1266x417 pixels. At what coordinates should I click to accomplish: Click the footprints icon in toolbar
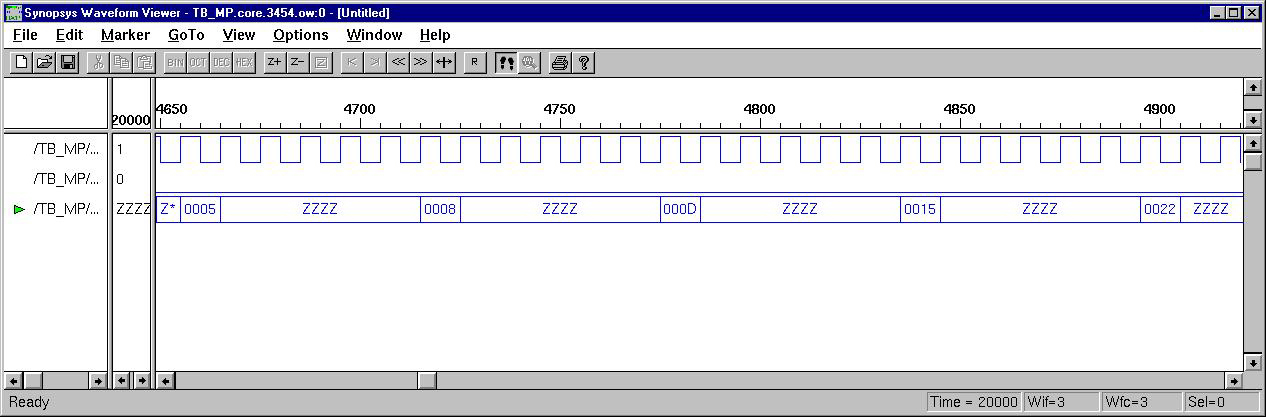point(506,62)
